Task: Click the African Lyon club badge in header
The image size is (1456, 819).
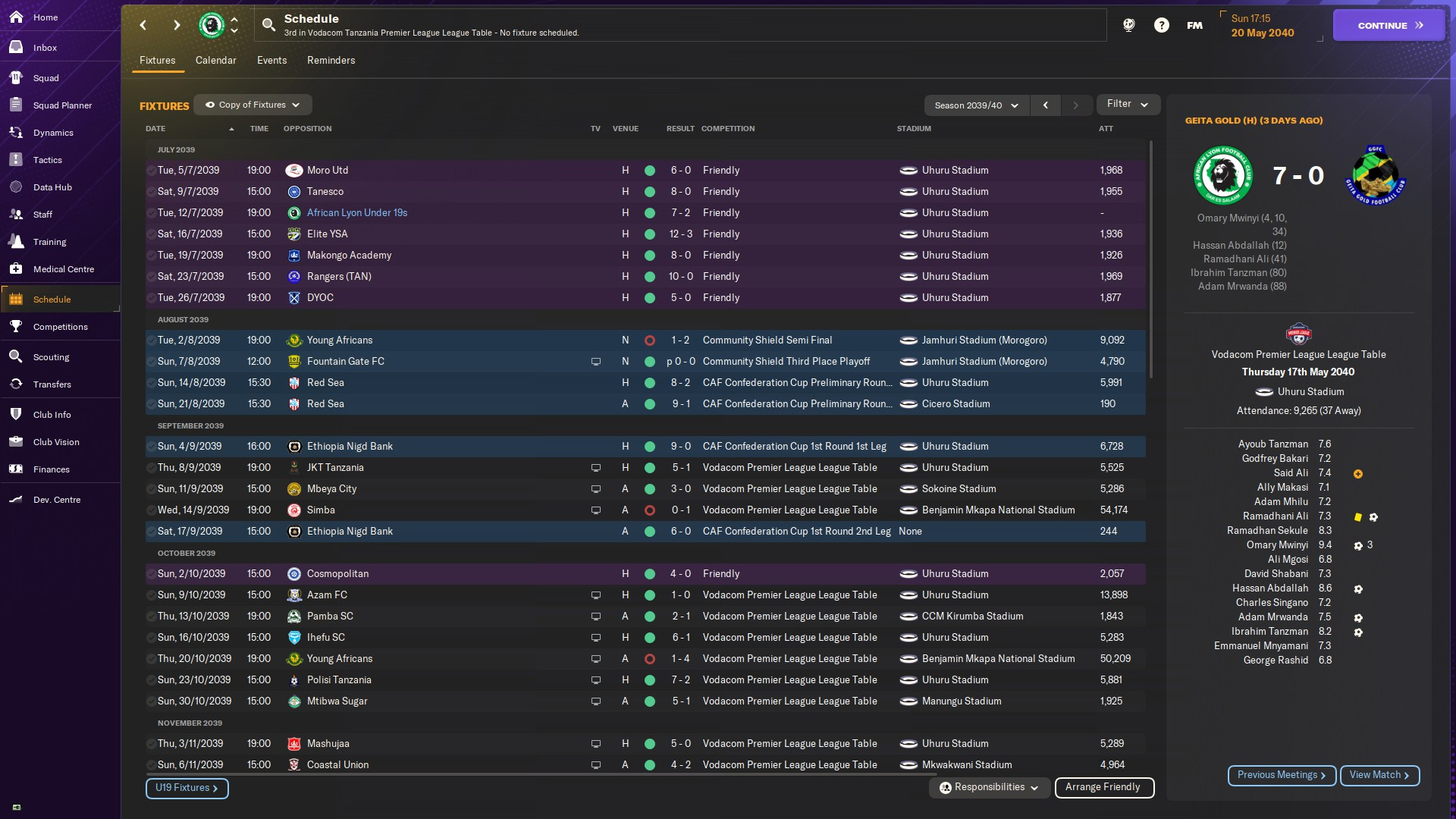Action: pos(212,25)
